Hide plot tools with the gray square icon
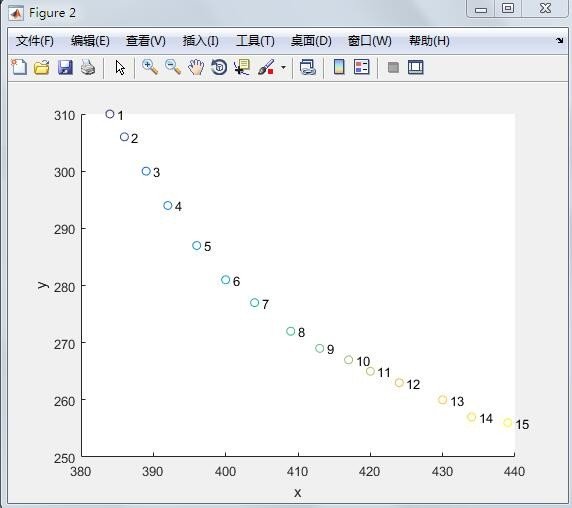This screenshot has height=508, width=572. pos(393,67)
